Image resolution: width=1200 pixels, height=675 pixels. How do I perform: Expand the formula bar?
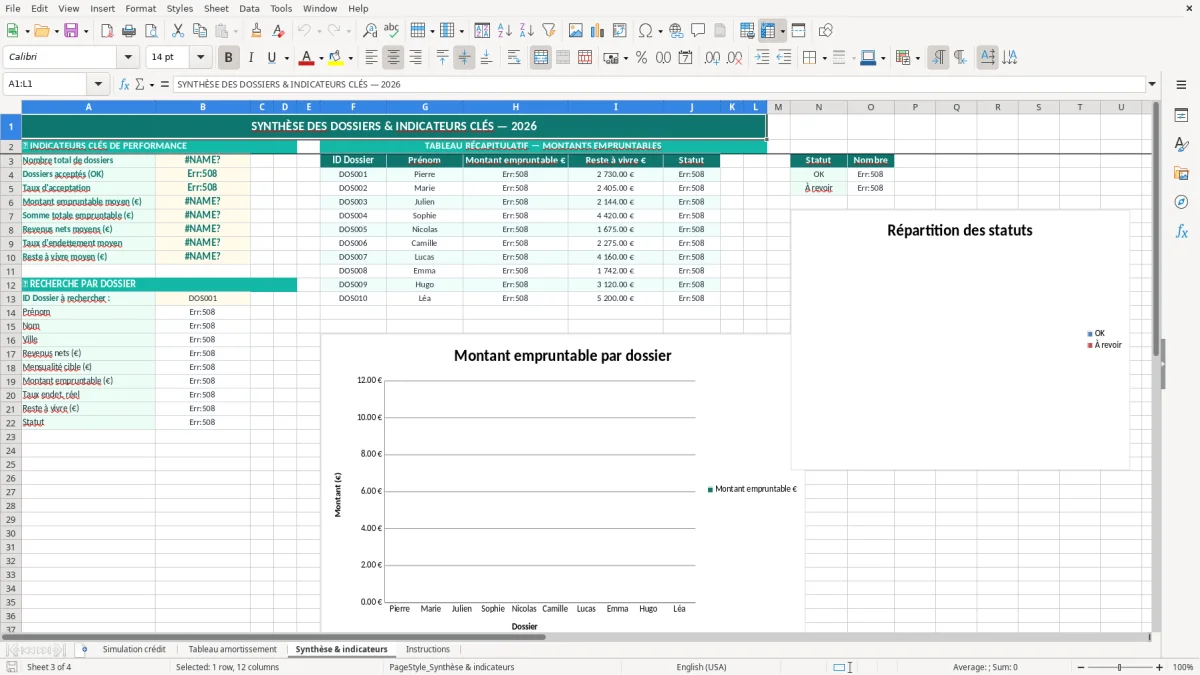pyautogui.click(x=1153, y=85)
